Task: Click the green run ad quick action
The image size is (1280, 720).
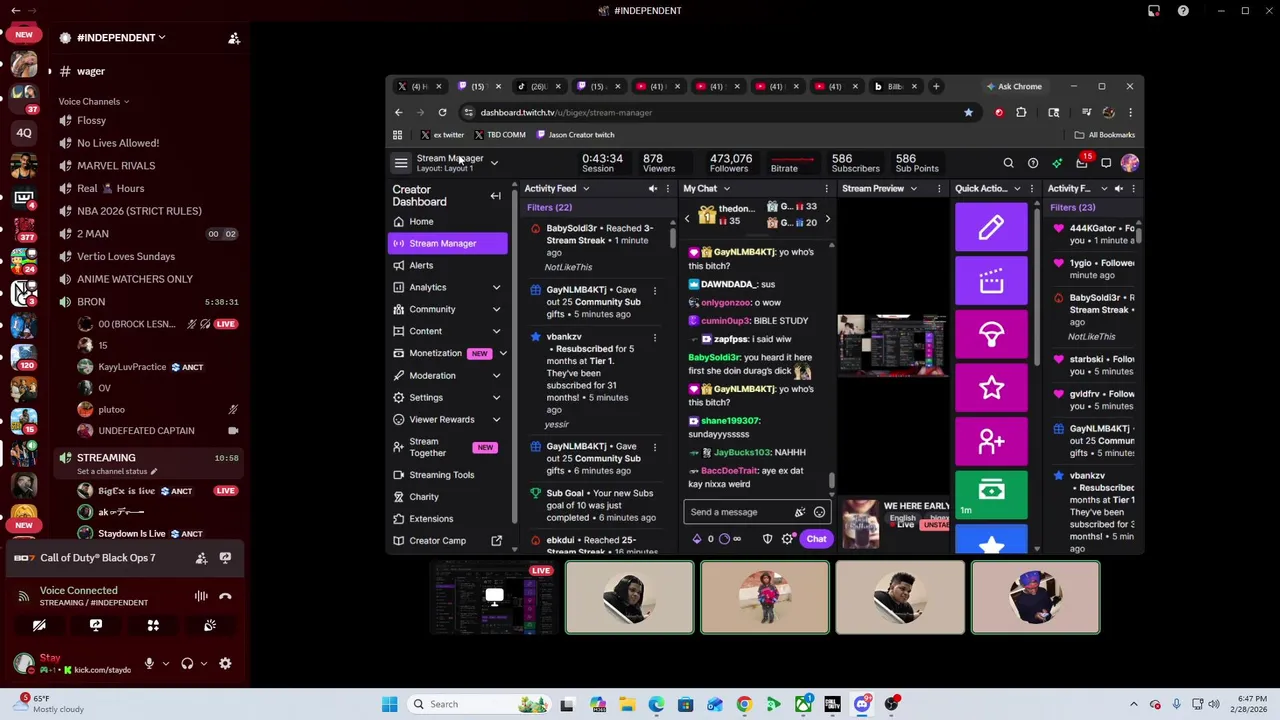Action: [991, 495]
